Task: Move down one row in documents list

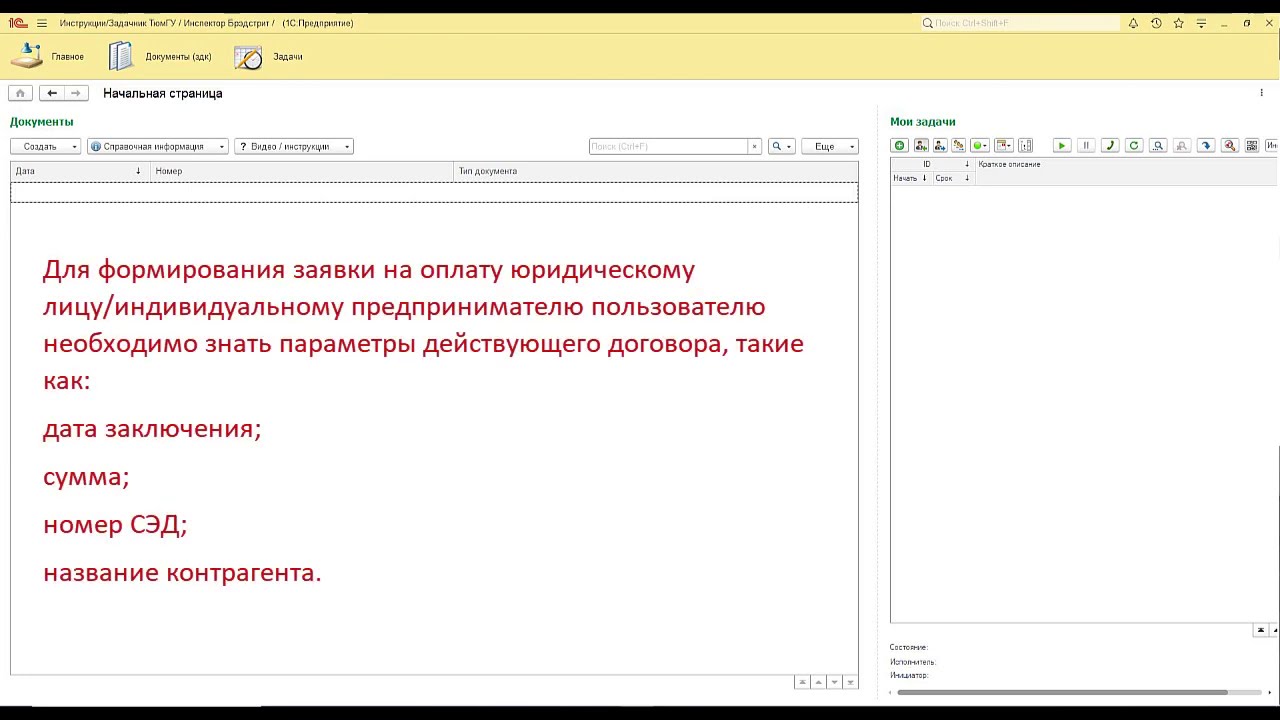Action: (834, 682)
